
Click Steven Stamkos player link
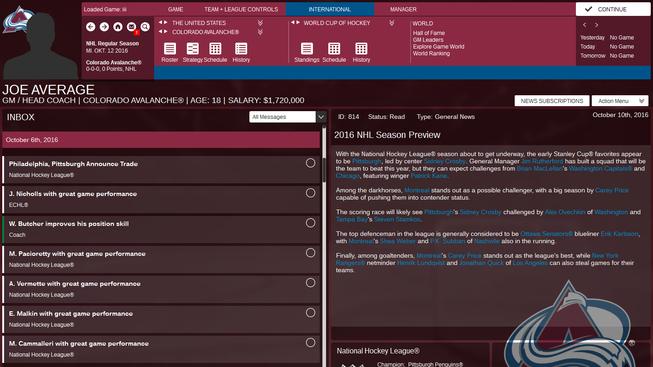pos(397,219)
